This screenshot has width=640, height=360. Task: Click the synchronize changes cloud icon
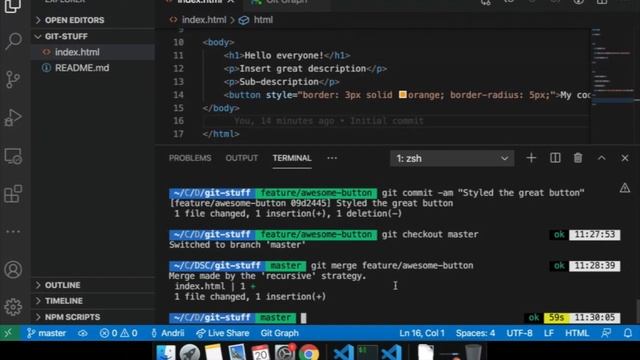83,333
